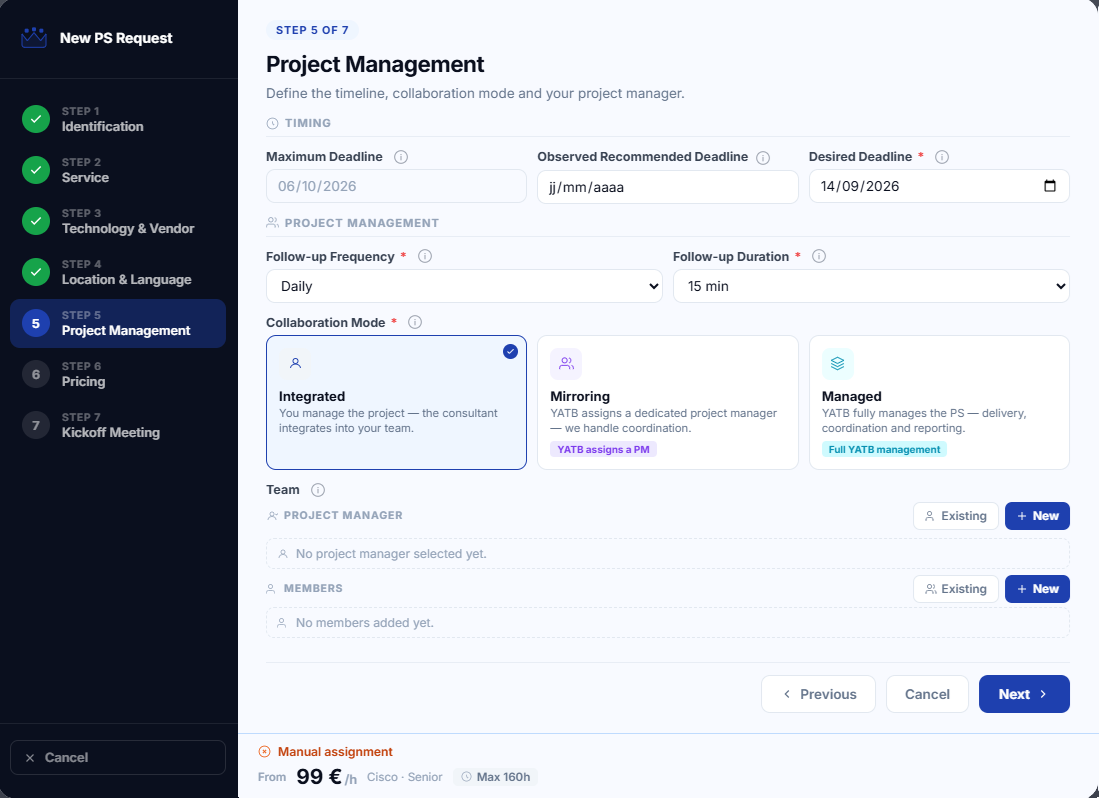Image resolution: width=1099 pixels, height=798 pixels.
Task: Click the Full YATB management tag
Action: tap(884, 449)
